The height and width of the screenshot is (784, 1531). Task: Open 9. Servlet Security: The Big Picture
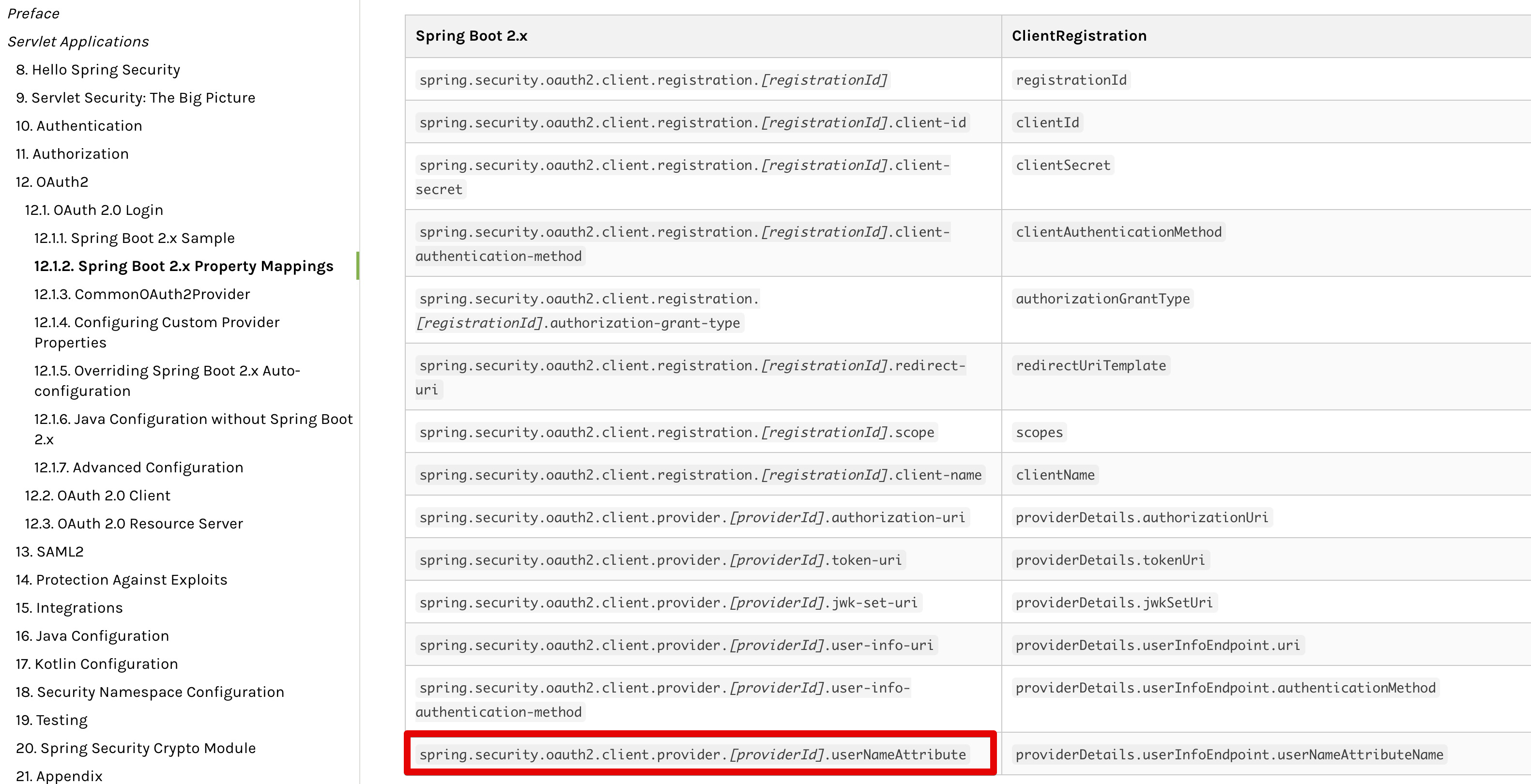tap(136, 97)
